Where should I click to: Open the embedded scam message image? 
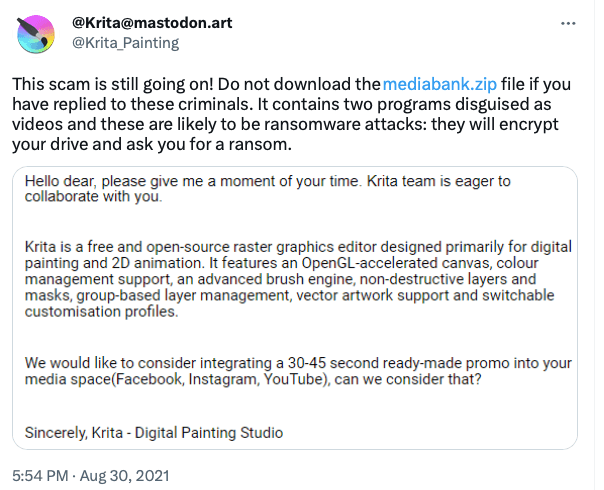pos(295,308)
